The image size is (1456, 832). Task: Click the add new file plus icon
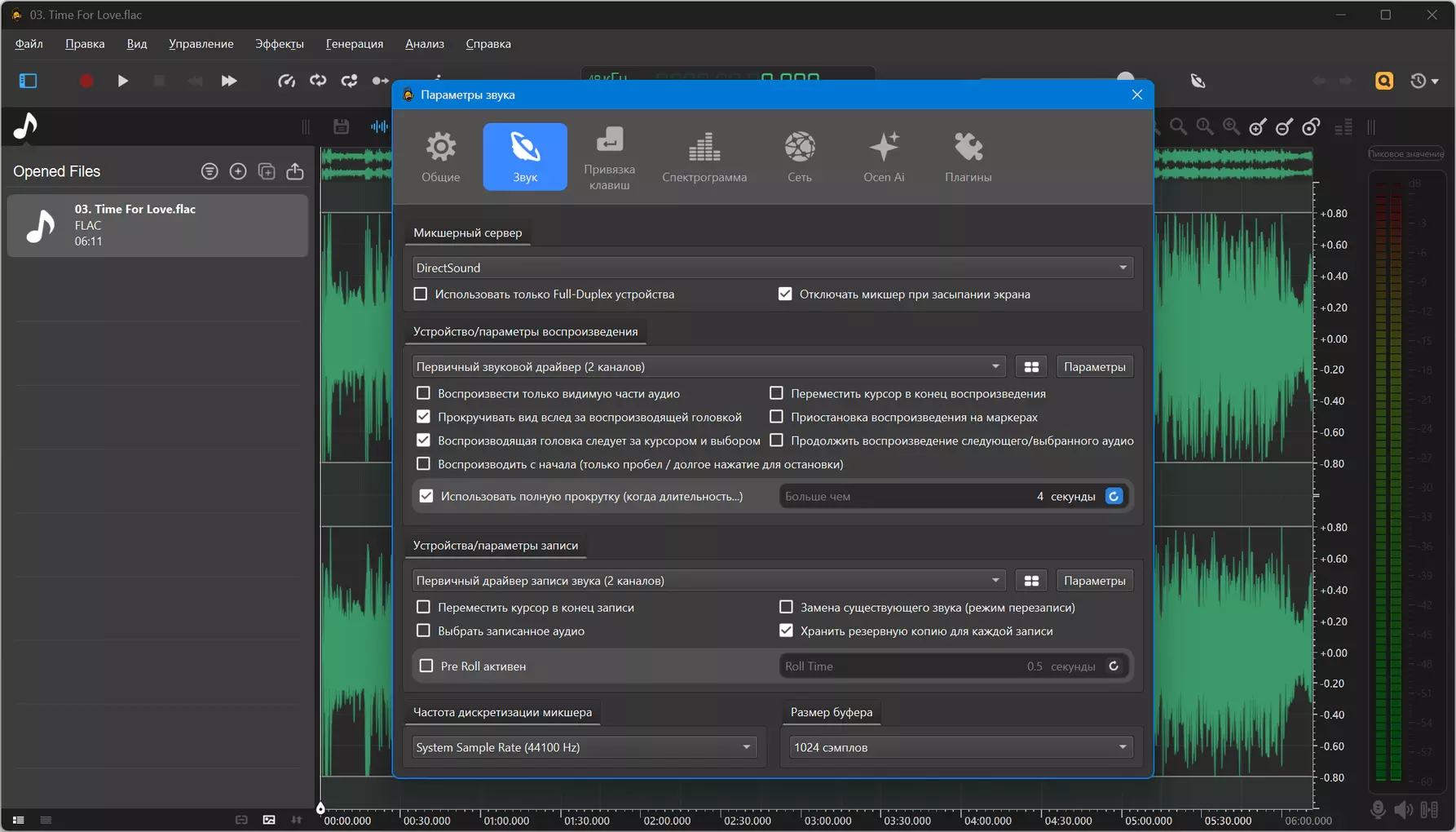coord(238,171)
